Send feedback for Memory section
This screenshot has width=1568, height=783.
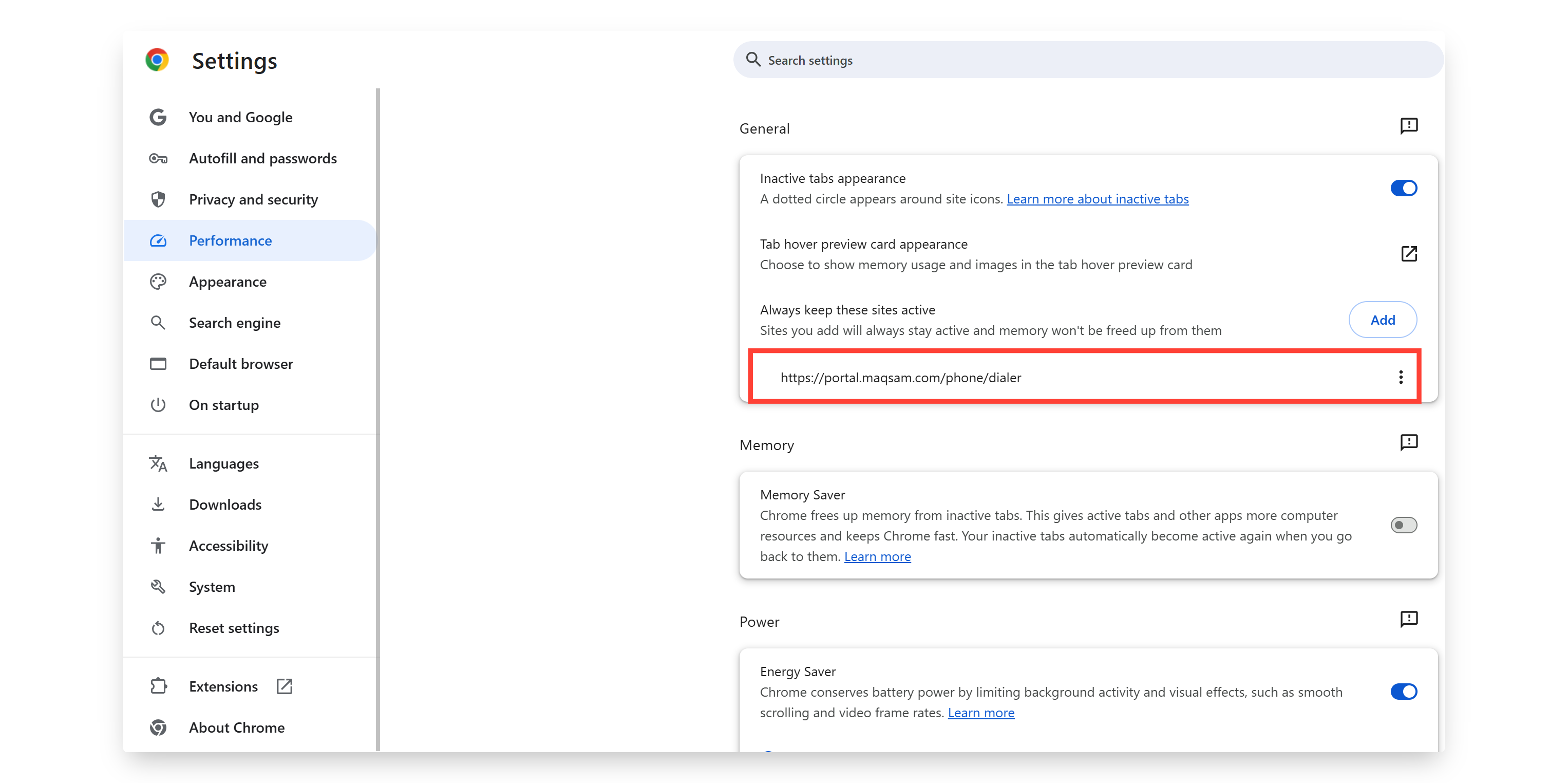coord(1408,443)
